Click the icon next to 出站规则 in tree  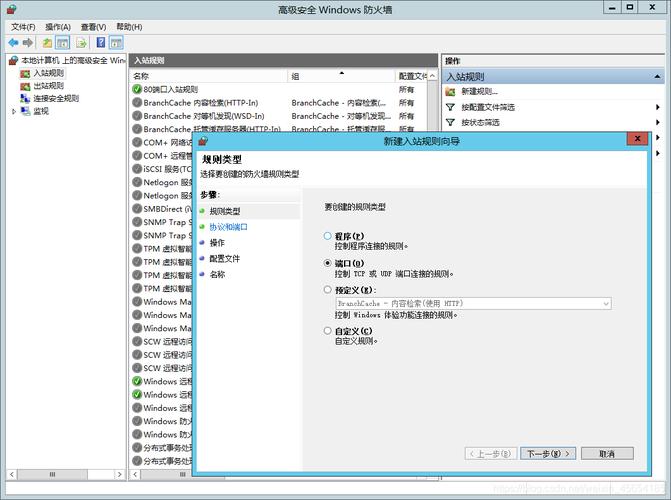(x=25, y=86)
